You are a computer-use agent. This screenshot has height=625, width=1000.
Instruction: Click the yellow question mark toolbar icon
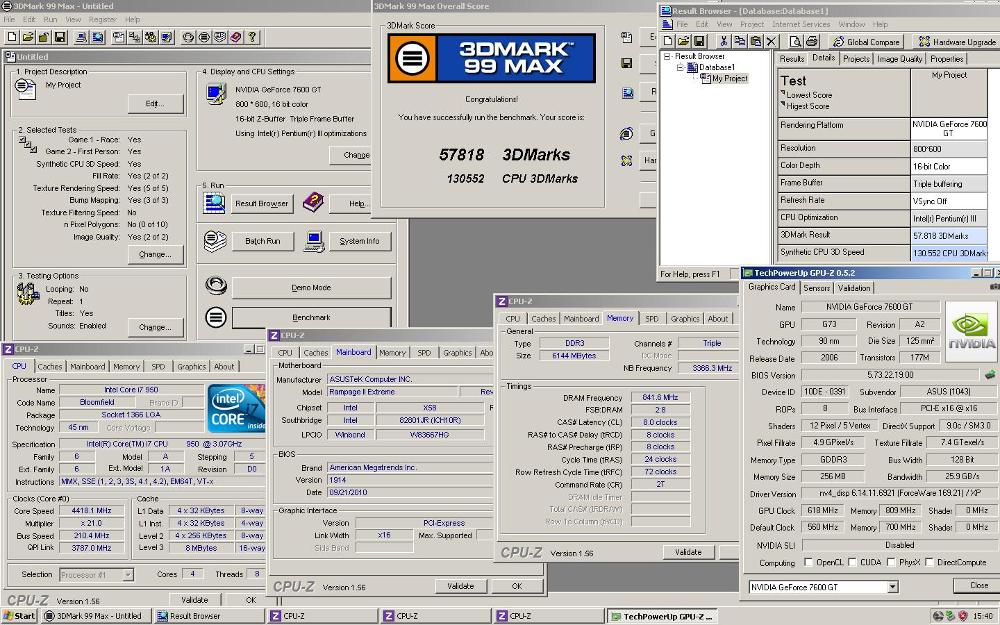[252, 38]
